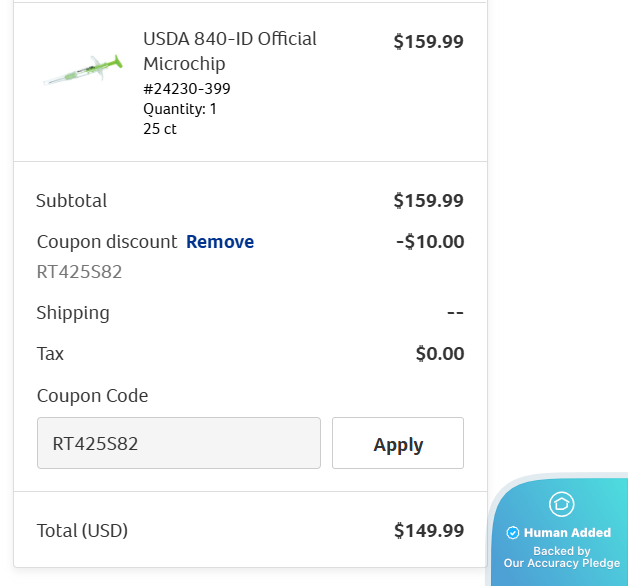Click the item number #24230-399
The image size is (628, 586).
(x=187, y=89)
